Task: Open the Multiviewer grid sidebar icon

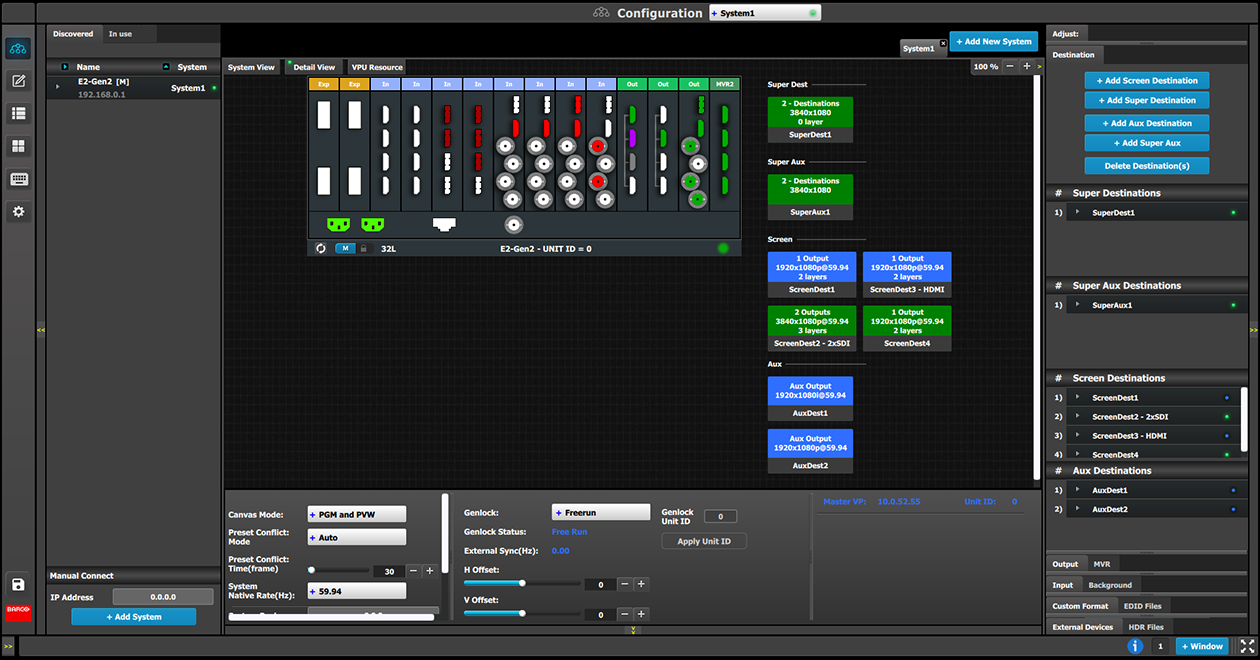Action: click(18, 147)
